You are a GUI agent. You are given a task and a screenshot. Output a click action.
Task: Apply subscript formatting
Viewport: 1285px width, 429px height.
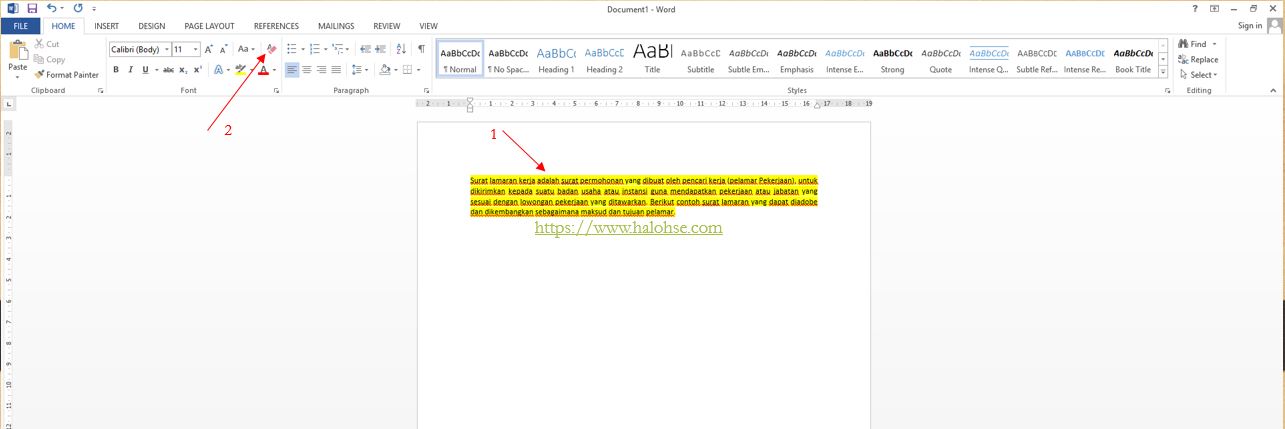[x=183, y=70]
